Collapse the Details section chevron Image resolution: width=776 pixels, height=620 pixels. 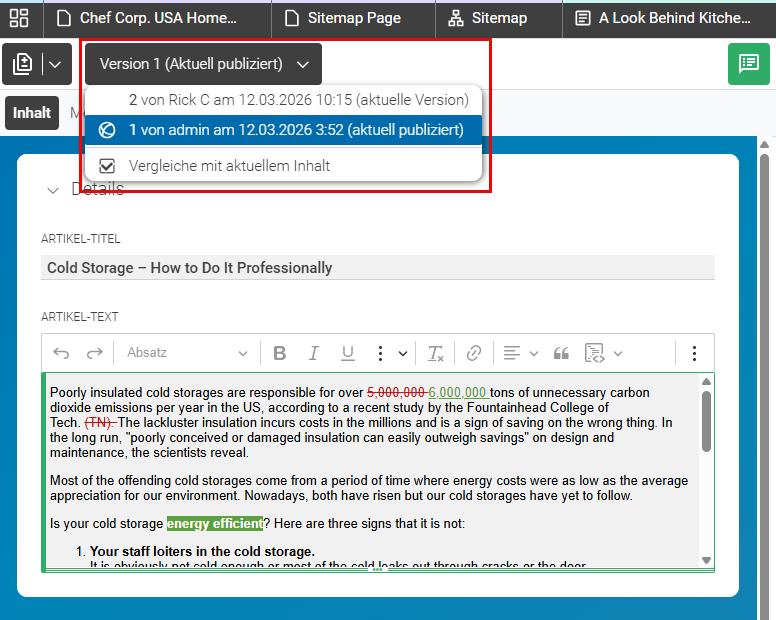point(53,190)
